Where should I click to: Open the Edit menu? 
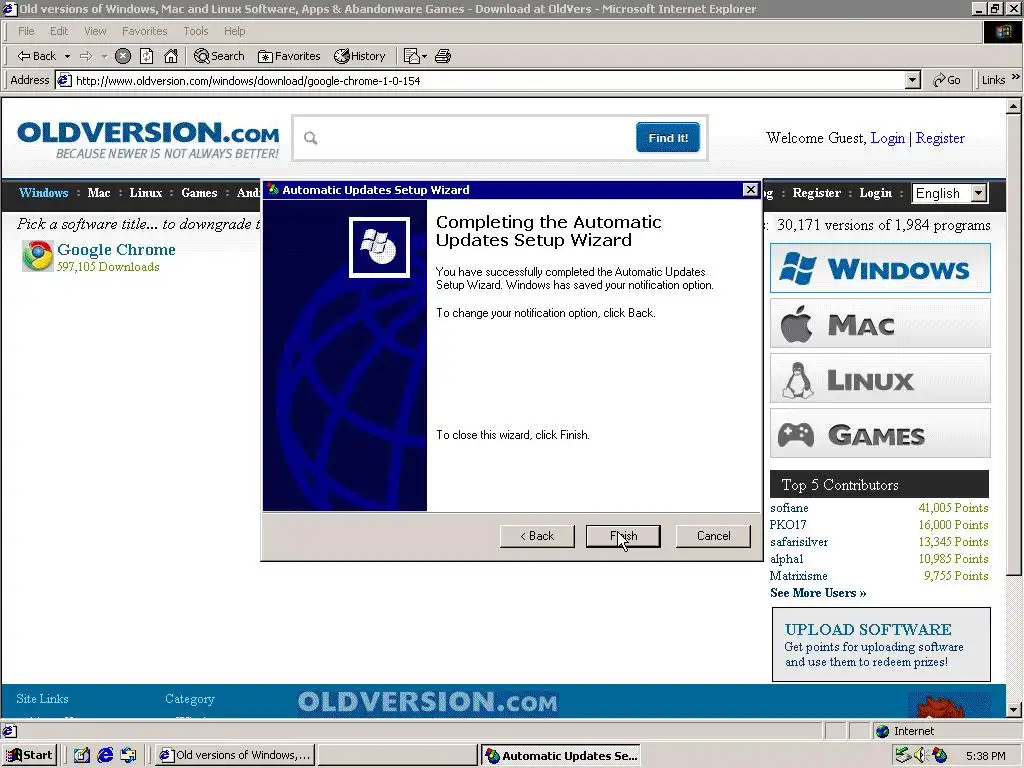click(59, 31)
